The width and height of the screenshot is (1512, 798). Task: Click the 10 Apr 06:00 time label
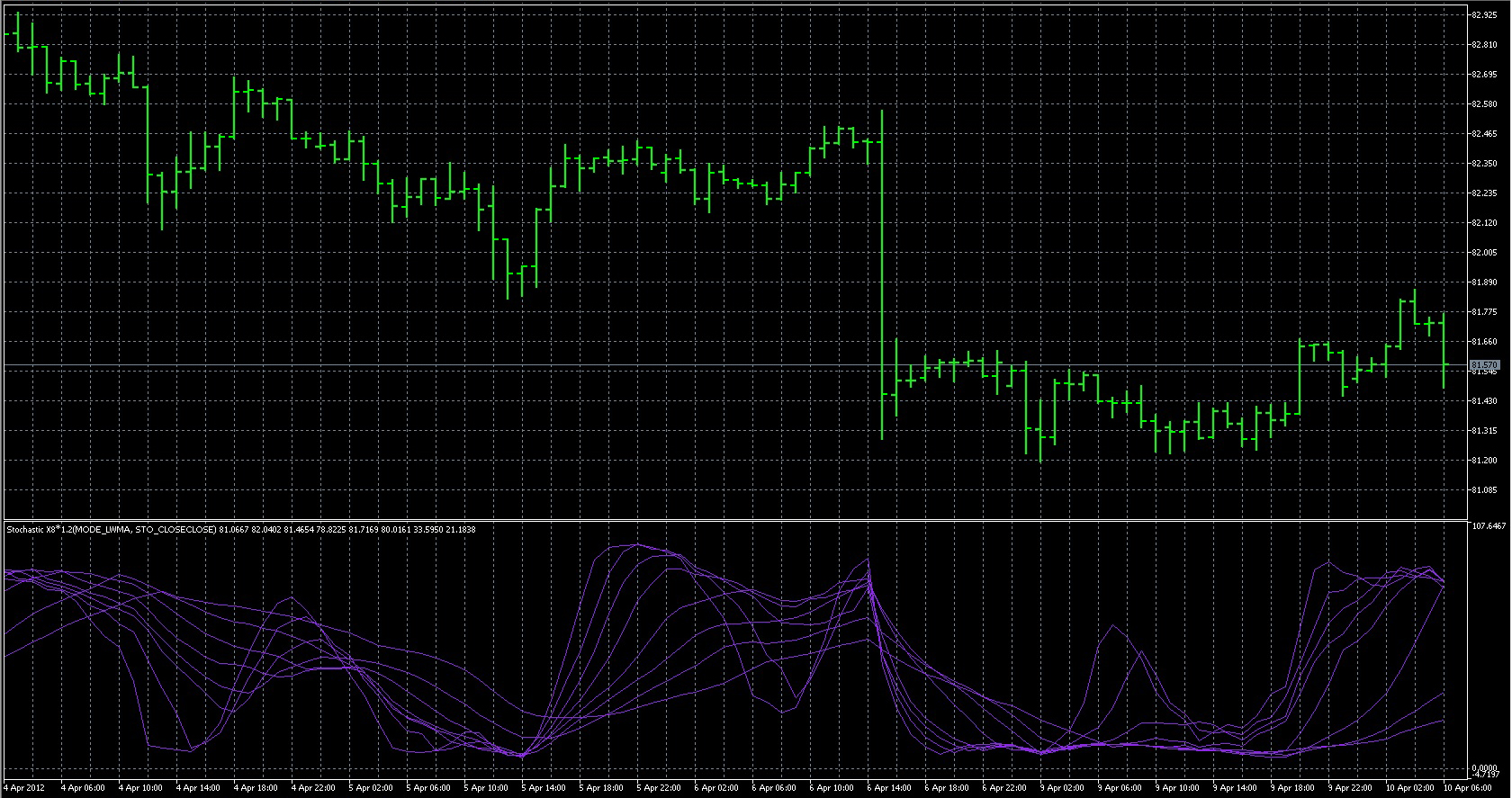pyautogui.click(x=1467, y=788)
